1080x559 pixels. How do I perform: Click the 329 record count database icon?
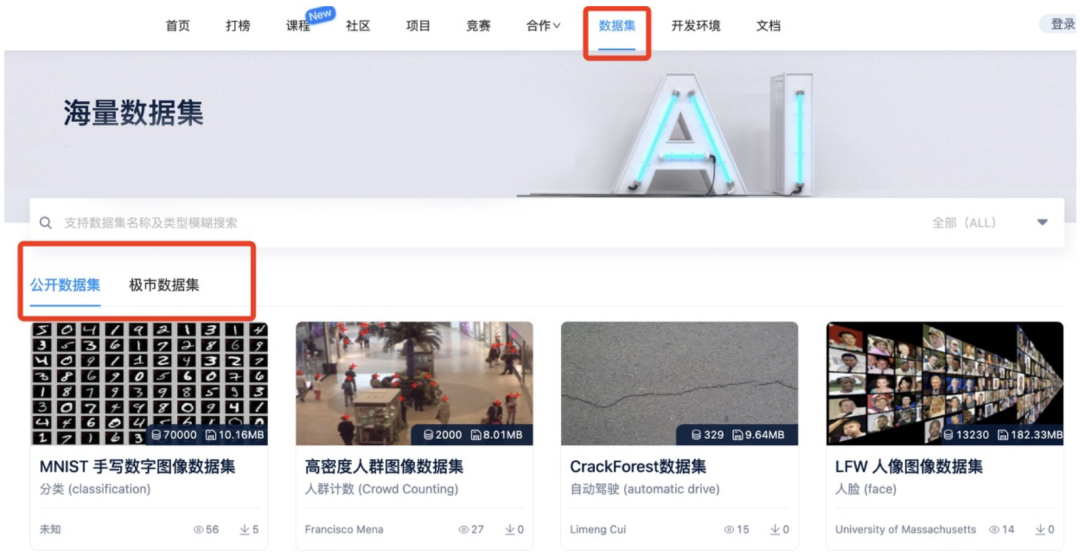[x=697, y=435]
